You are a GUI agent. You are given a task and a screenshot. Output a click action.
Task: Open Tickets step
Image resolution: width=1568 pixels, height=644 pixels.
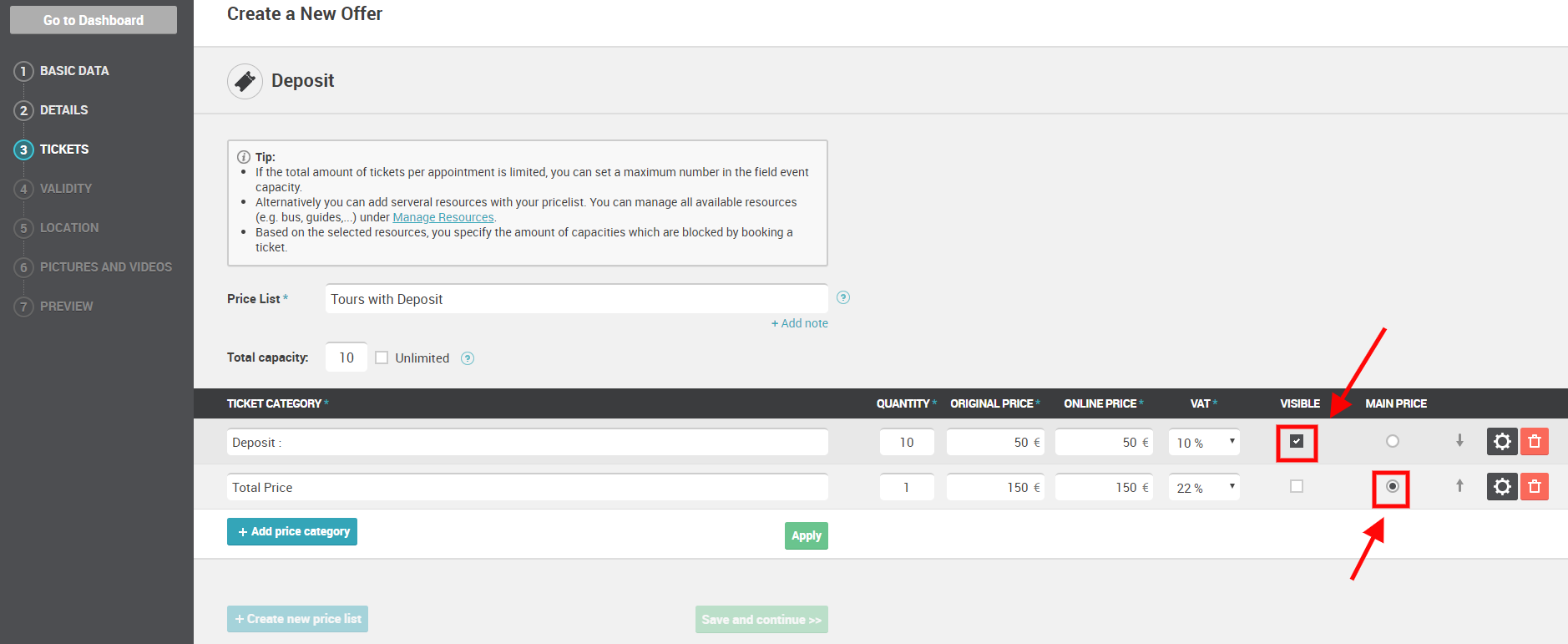(x=64, y=150)
